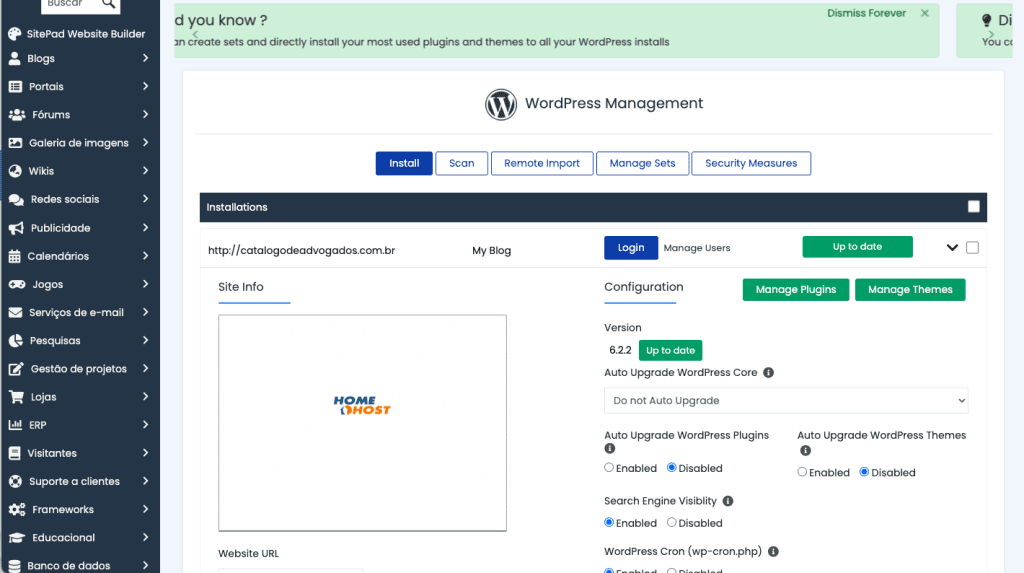Screen dimensions: 1024x573
Task: Click the Galeria de imagens picture icon
Action: click(x=15, y=142)
